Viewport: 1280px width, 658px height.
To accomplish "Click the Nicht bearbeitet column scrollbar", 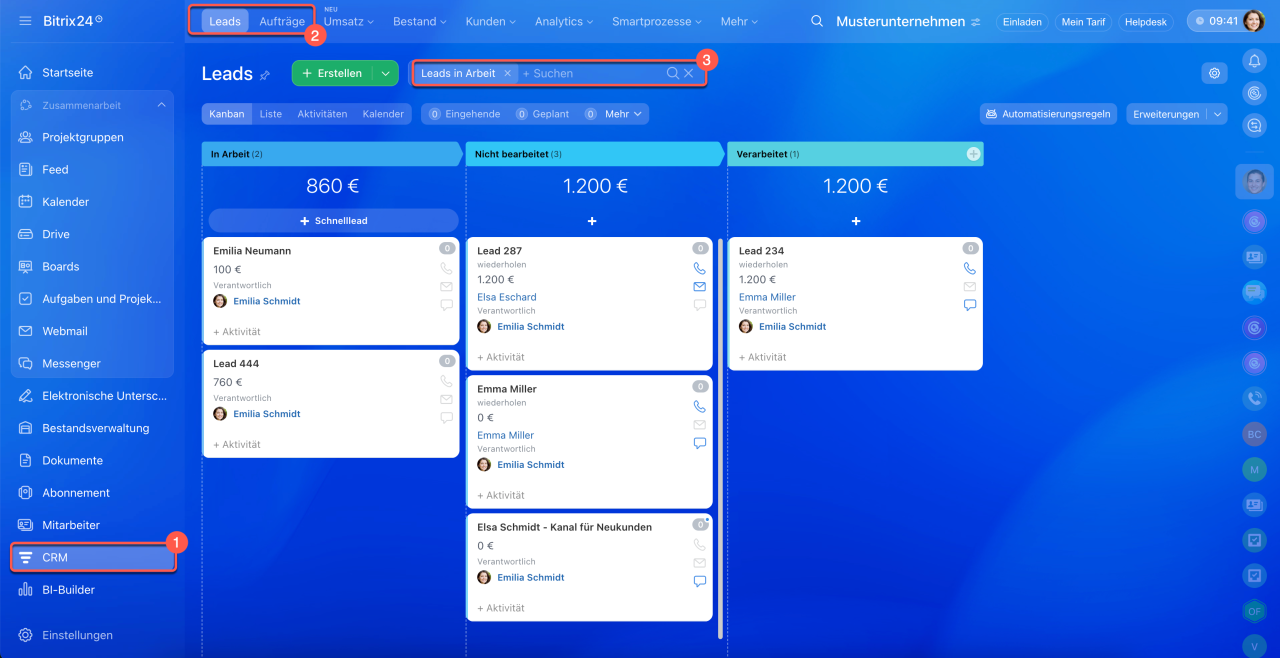I will (x=720, y=438).
